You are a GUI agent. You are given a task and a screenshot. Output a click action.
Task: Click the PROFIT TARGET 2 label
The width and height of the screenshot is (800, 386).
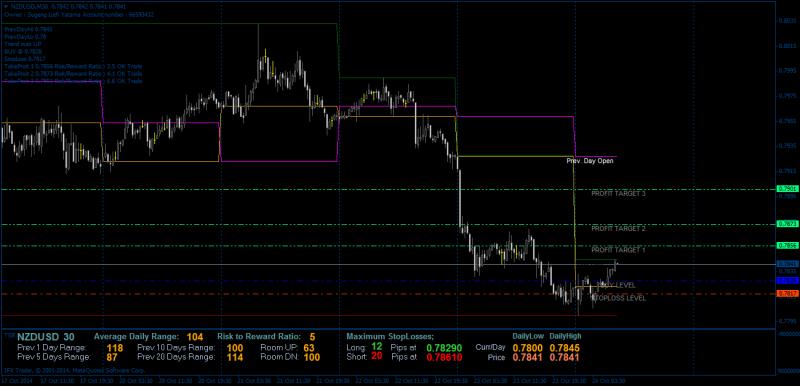point(618,229)
